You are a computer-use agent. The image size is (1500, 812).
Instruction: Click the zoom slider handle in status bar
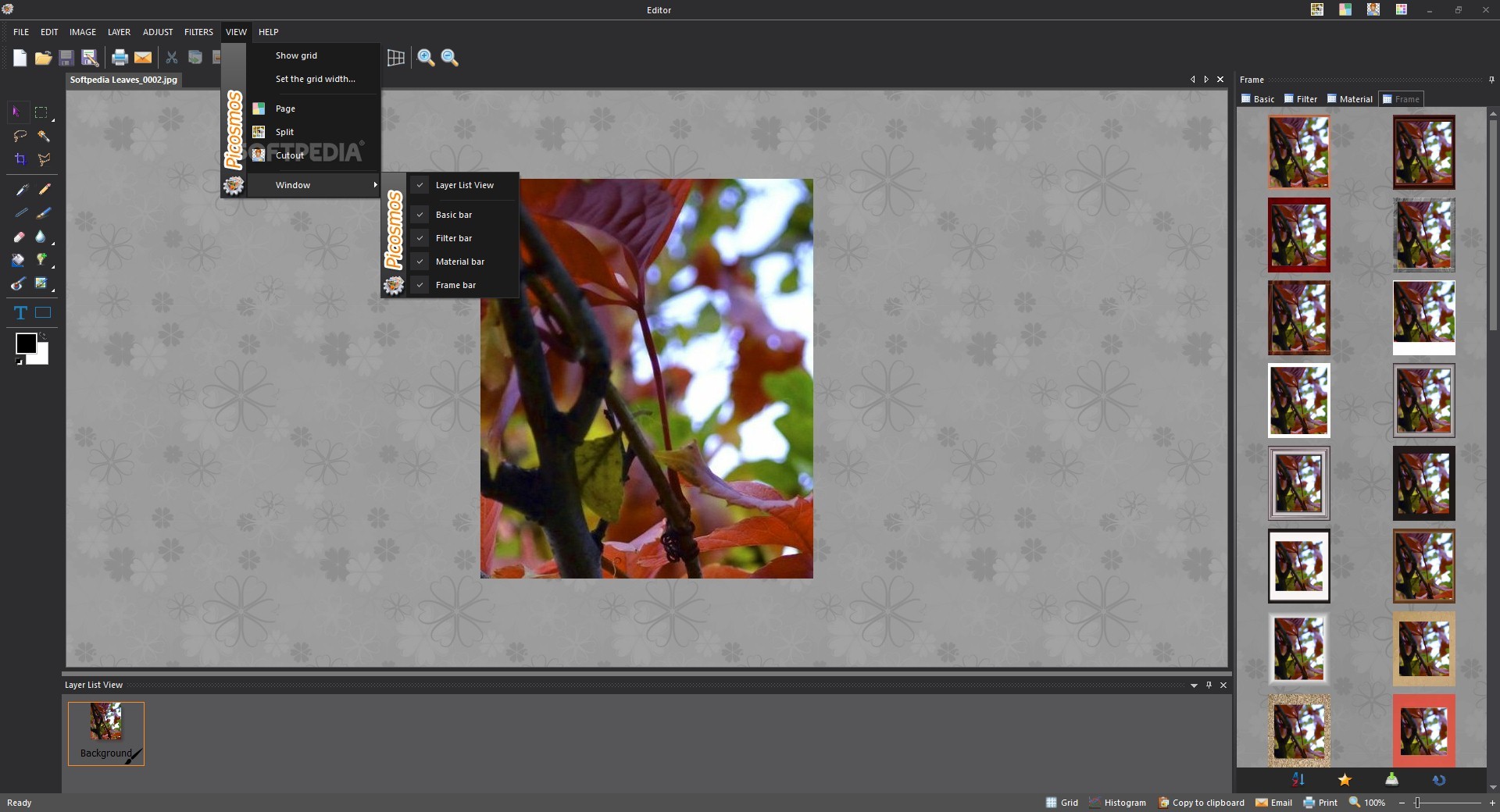click(1417, 803)
